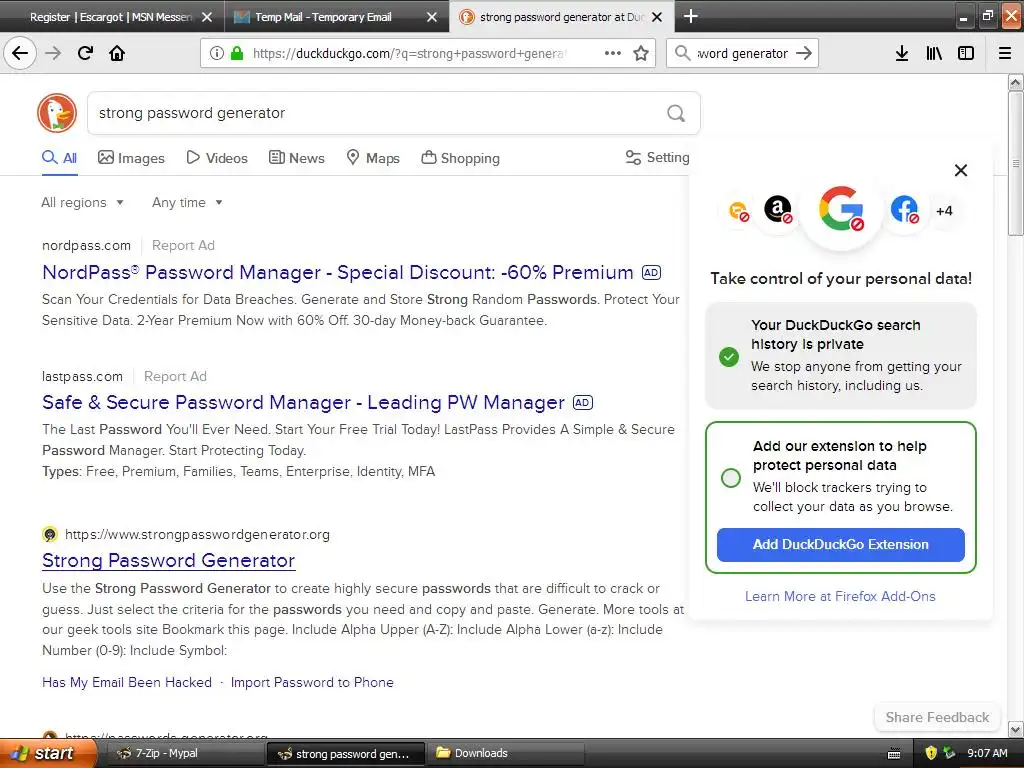Submit the toolbar search with arrow
Image resolution: width=1024 pixels, height=768 pixels.
point(804,53)
